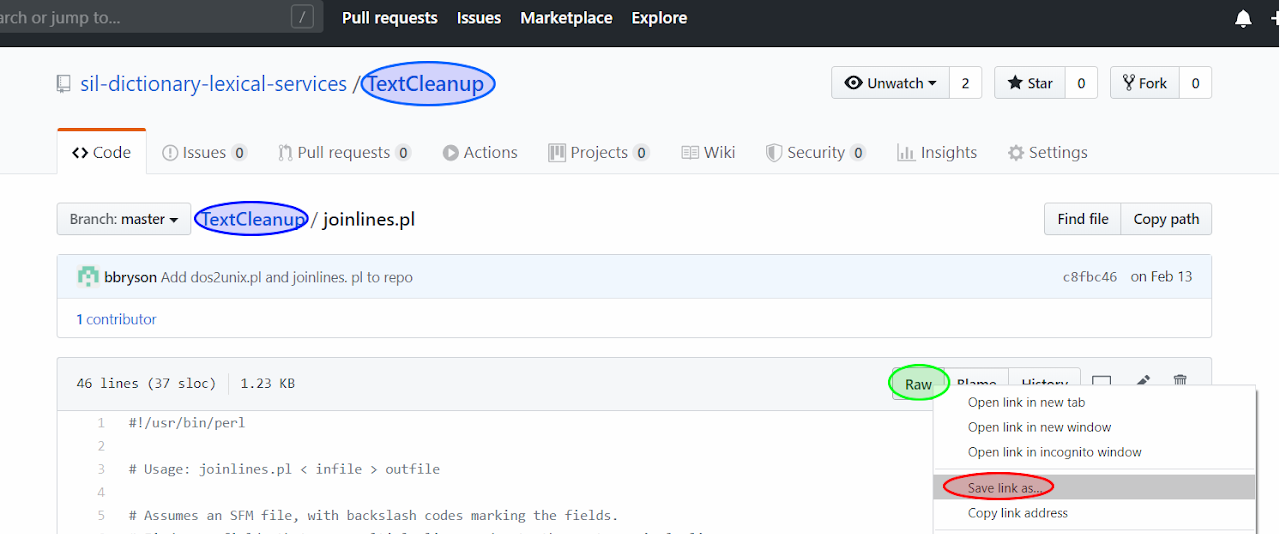Click the repository icon before the owner name
1280x534 pixels.
[x=64, y=84]
